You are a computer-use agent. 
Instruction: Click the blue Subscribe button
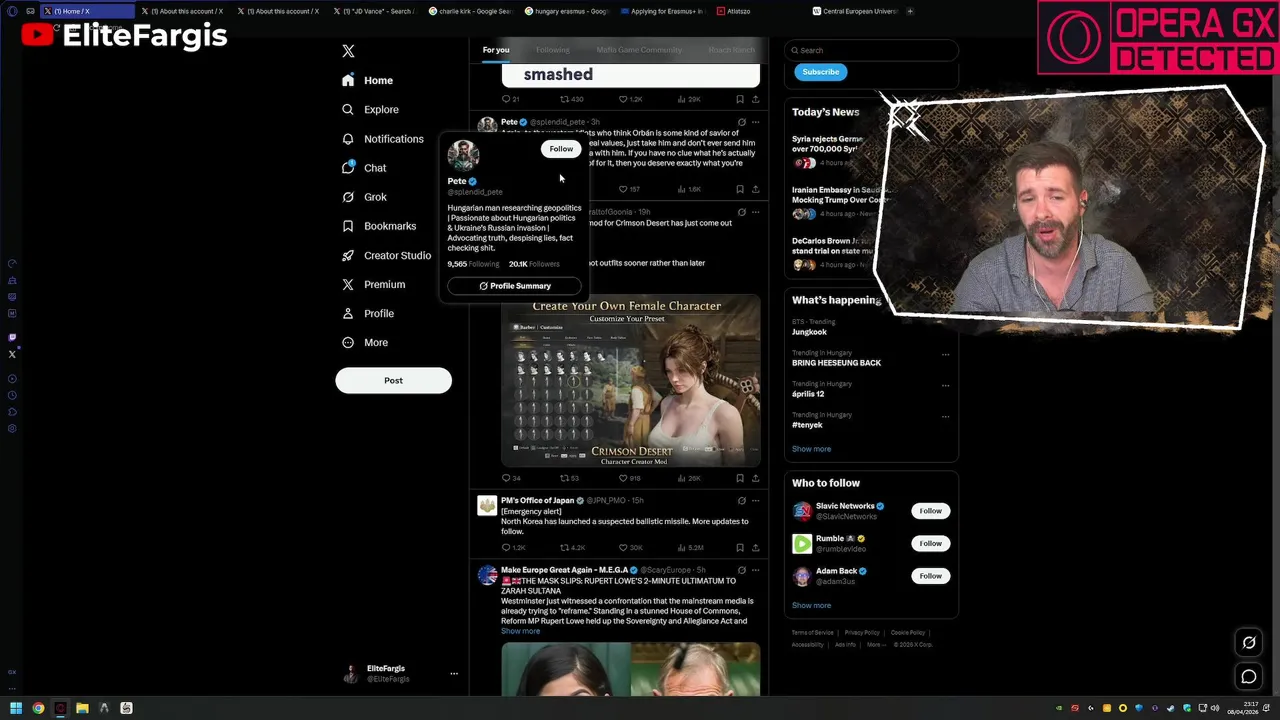coord(820,72)
